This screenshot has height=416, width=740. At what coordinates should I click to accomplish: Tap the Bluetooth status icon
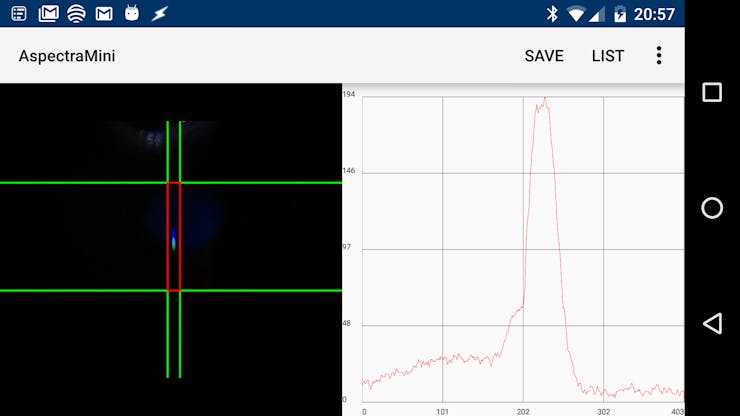coord(552,14)
